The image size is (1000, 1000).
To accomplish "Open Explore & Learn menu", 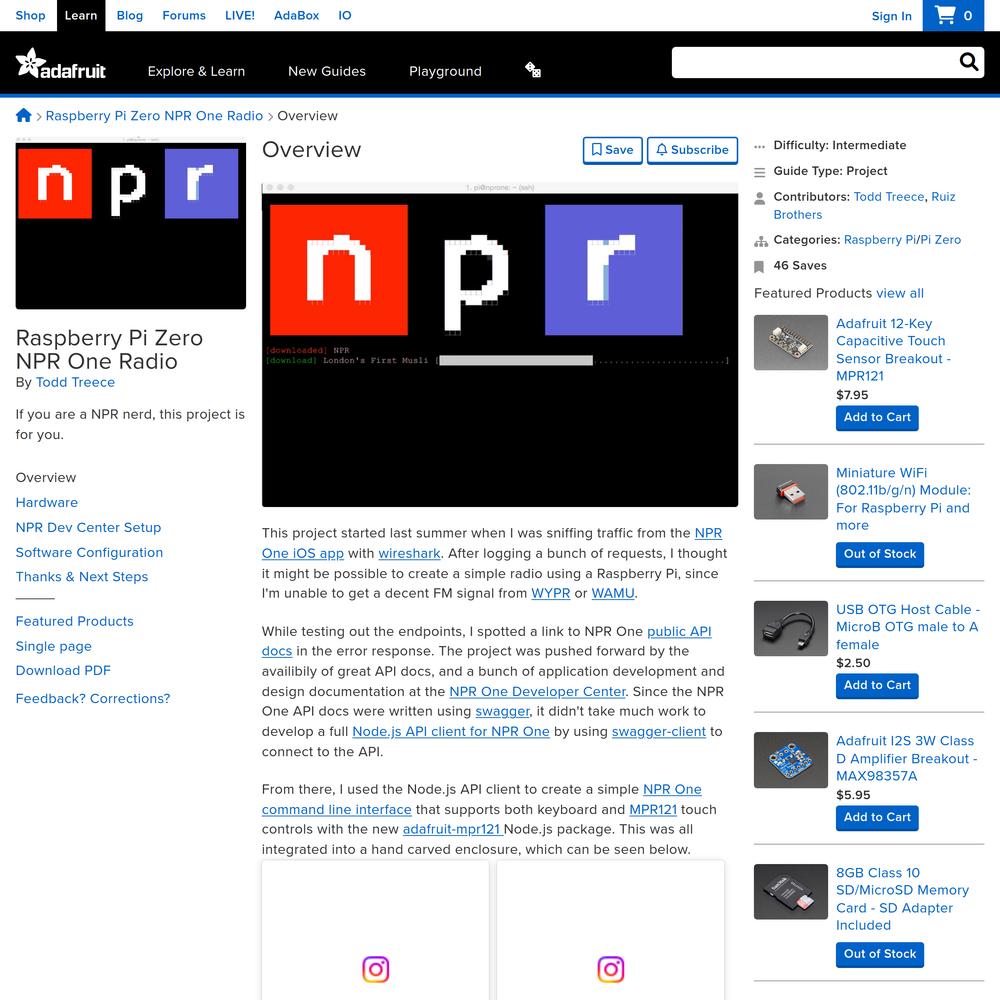I will [196, 71].
